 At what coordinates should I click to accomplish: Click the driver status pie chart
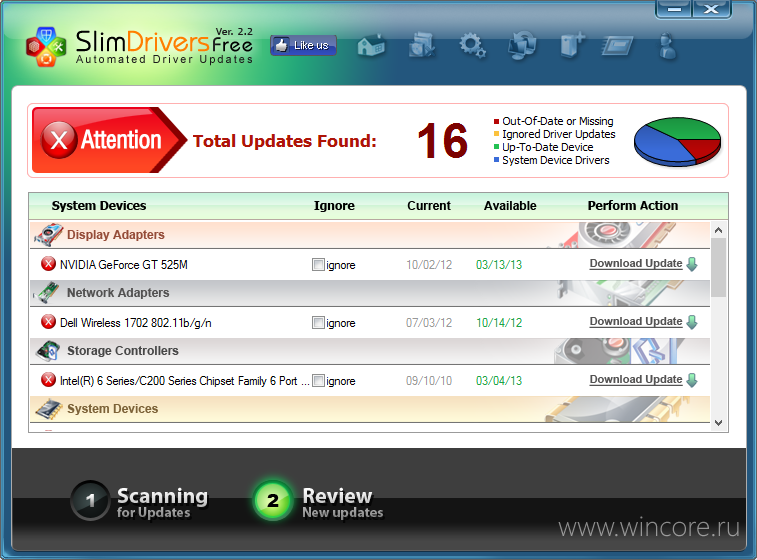coord(678,141)
